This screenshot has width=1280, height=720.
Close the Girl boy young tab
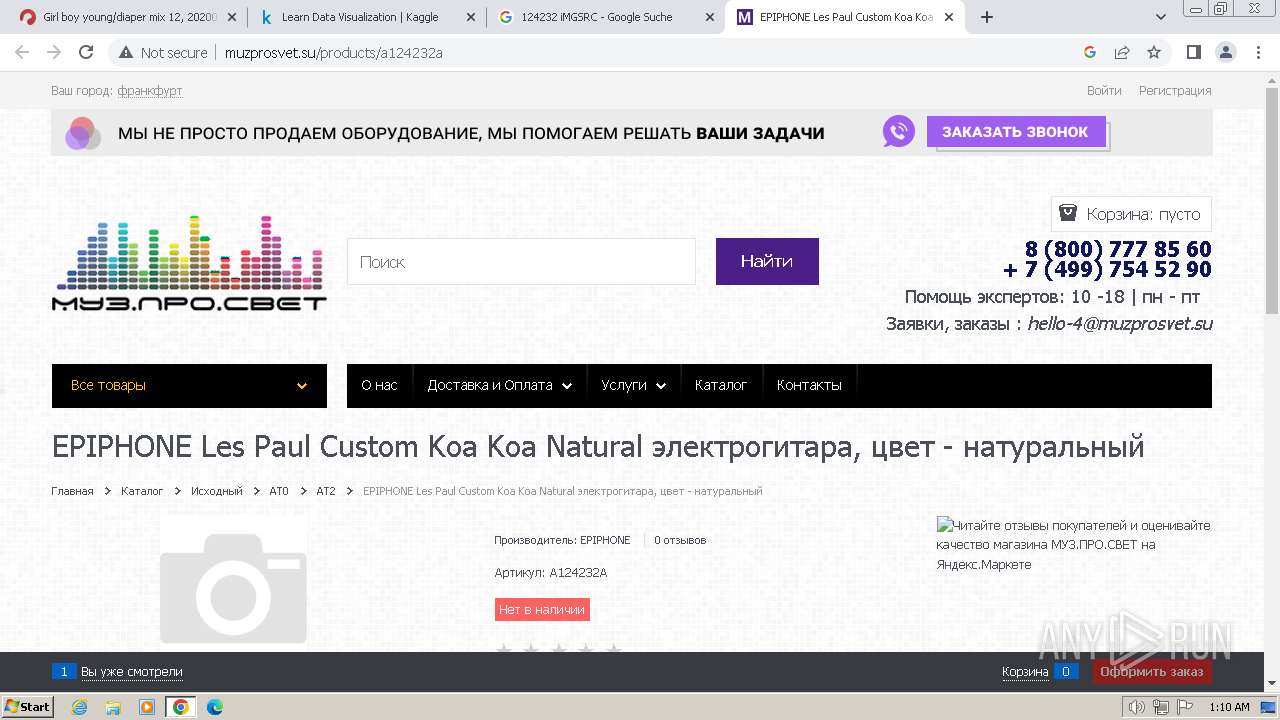tap(231, 17)
